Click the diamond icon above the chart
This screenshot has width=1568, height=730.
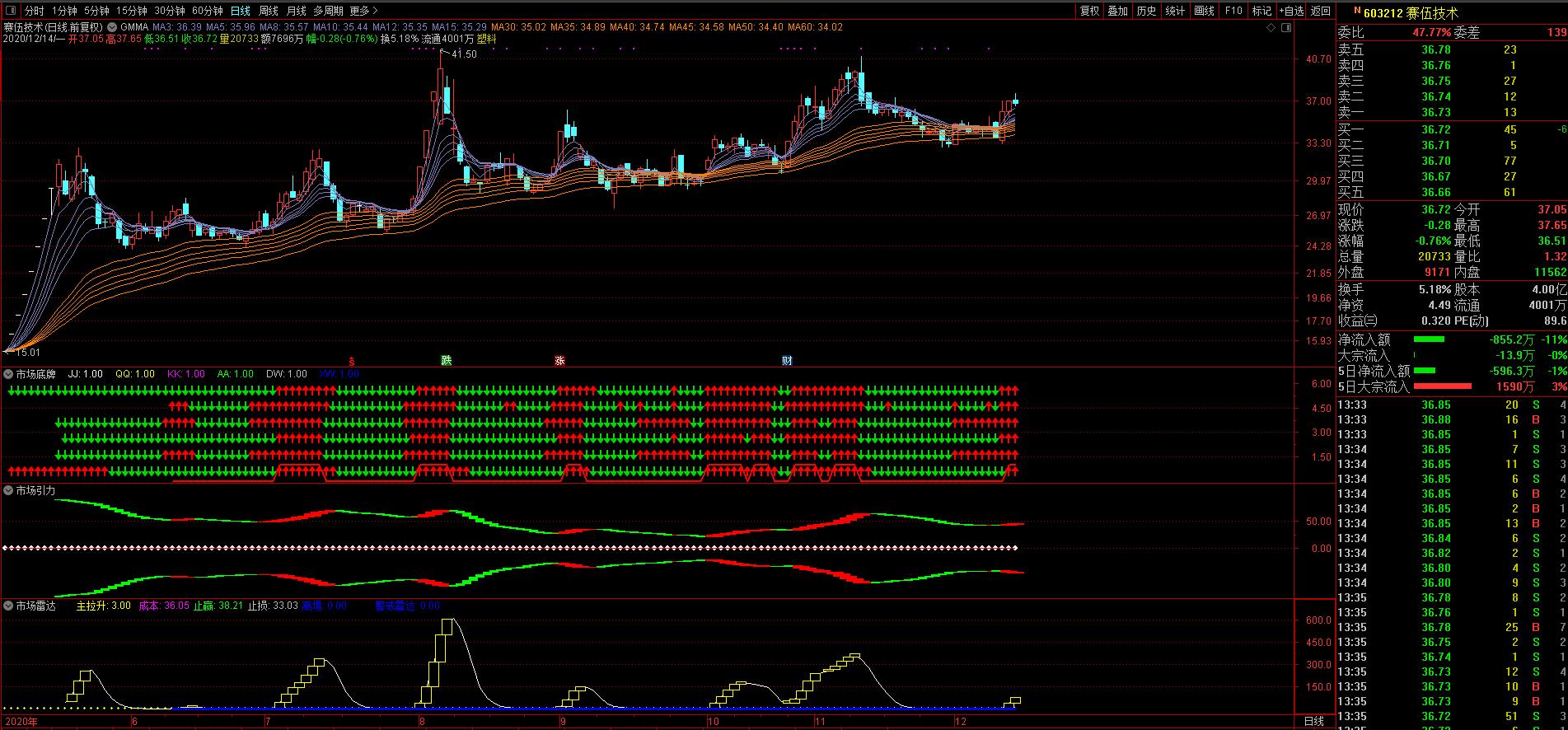click(1271, 28)
